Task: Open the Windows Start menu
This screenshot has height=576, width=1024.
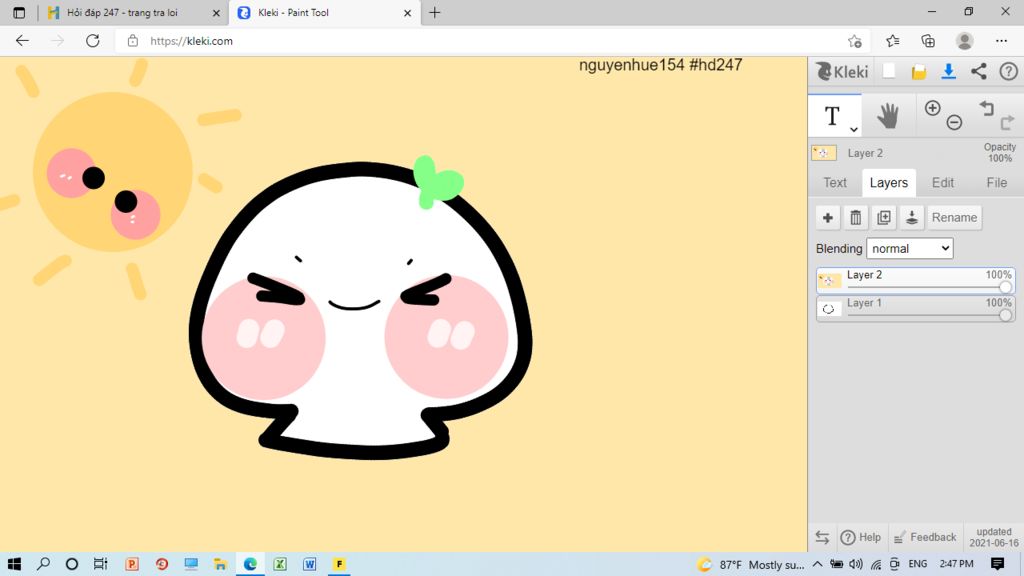Action: [x=14, y=564]
